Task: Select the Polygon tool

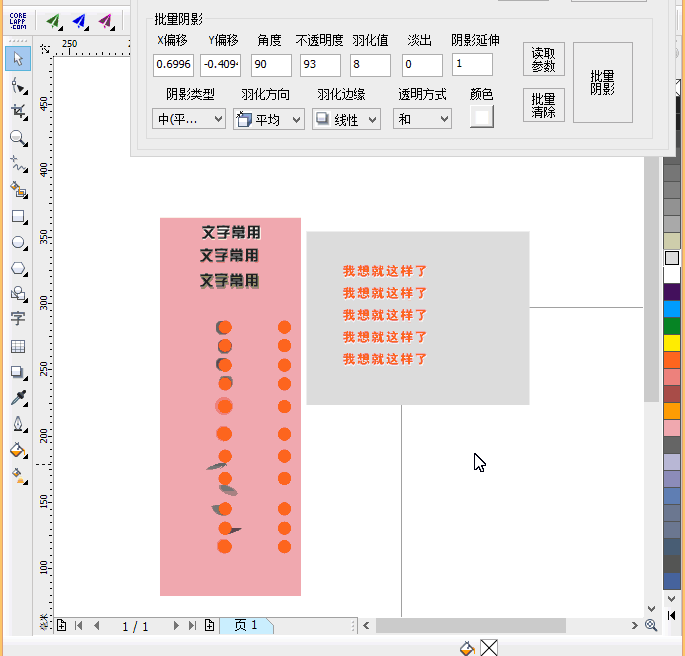Action: [18, 268]
